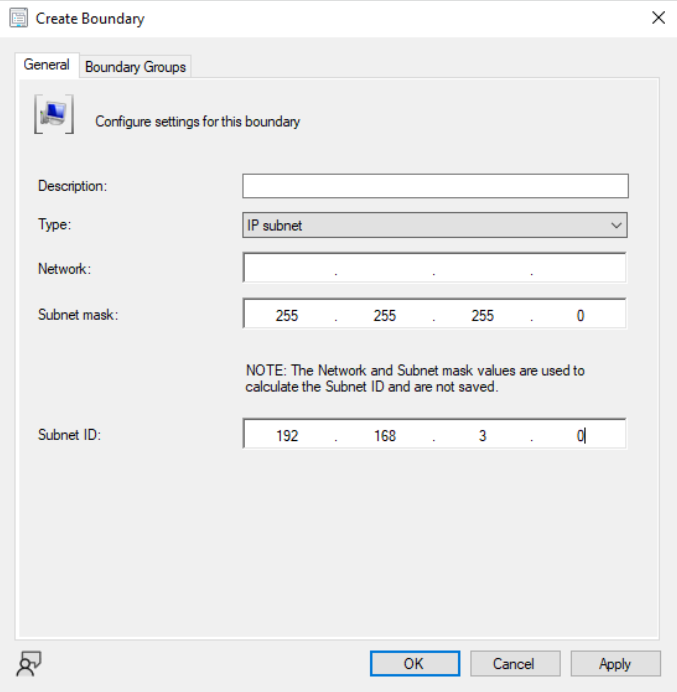Click the 168 octet in Subnet ID
Viewport: 677px width, 692px height.
point(385,436)
